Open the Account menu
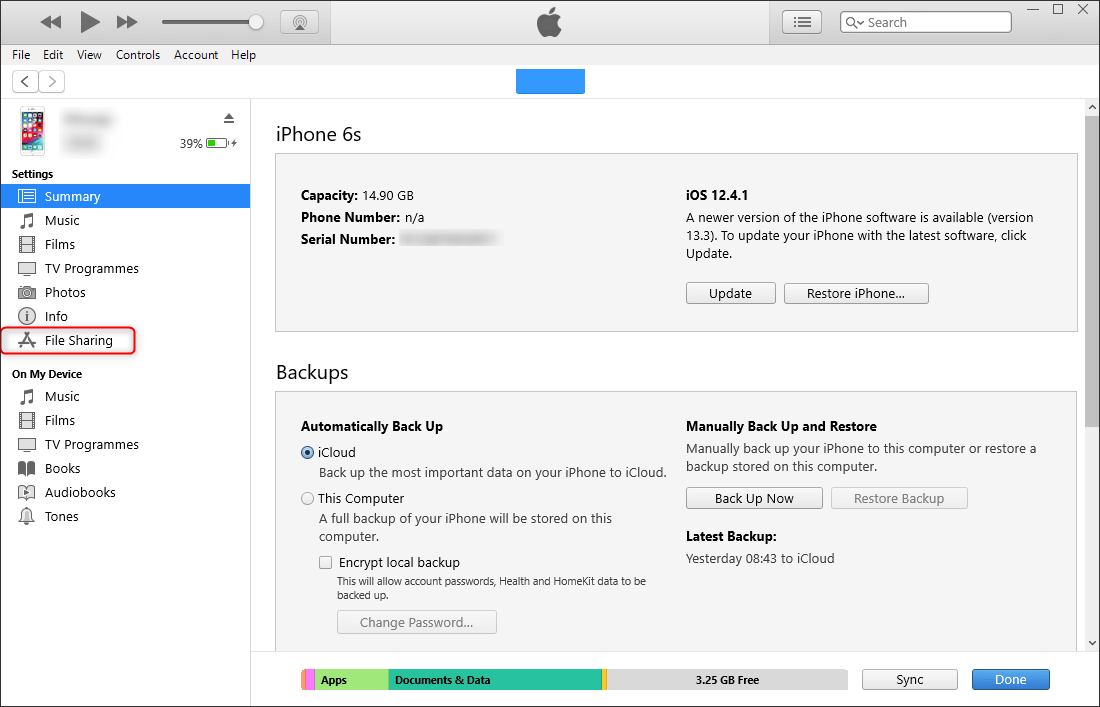The height and width of the screenshot is (707, 1100). pyautogui.click(x=196, y=55)
